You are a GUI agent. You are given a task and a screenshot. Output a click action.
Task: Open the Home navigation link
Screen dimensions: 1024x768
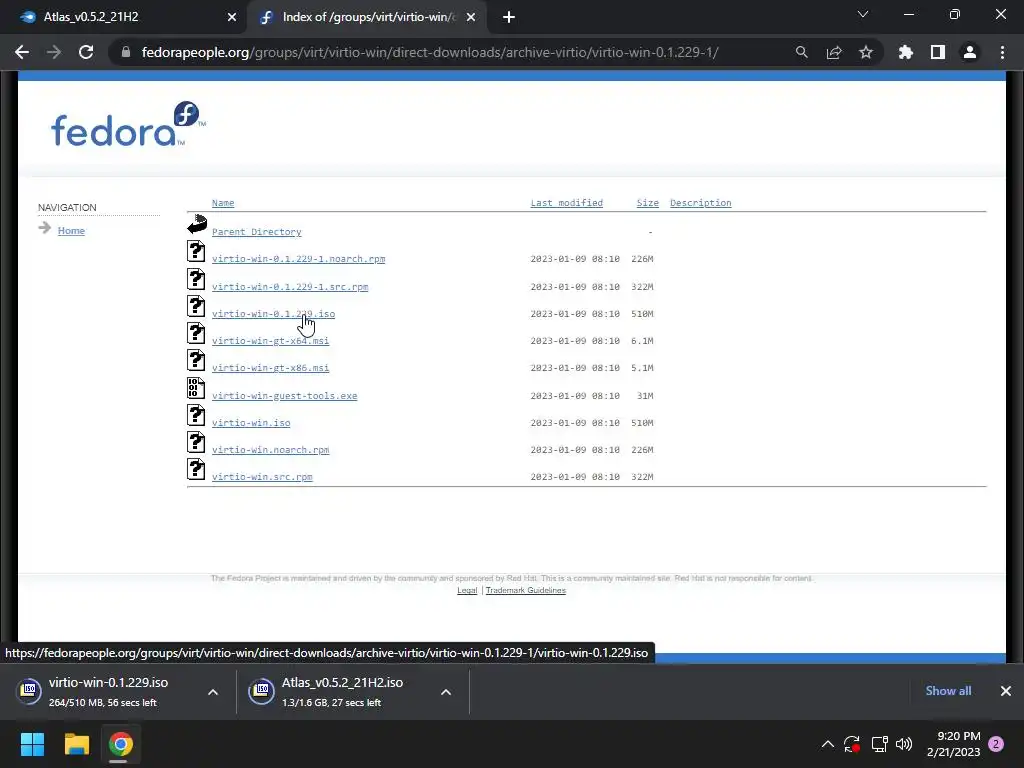(x=71, y=231)
